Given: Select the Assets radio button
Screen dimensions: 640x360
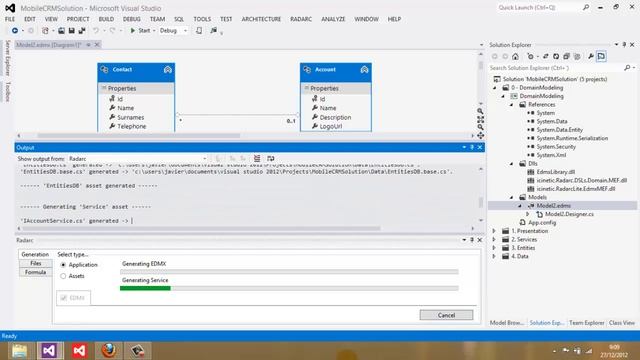Looking at the screenshot, I should click(x=63, y=276).
